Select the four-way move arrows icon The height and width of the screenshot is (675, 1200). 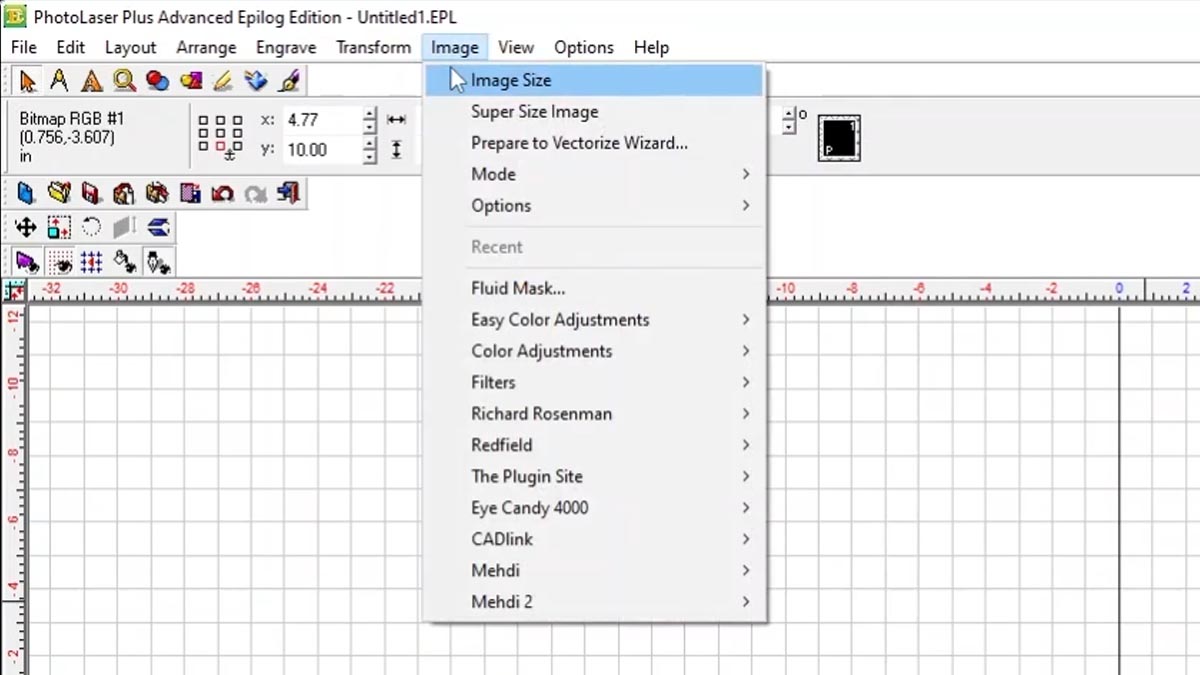(26, 227)
